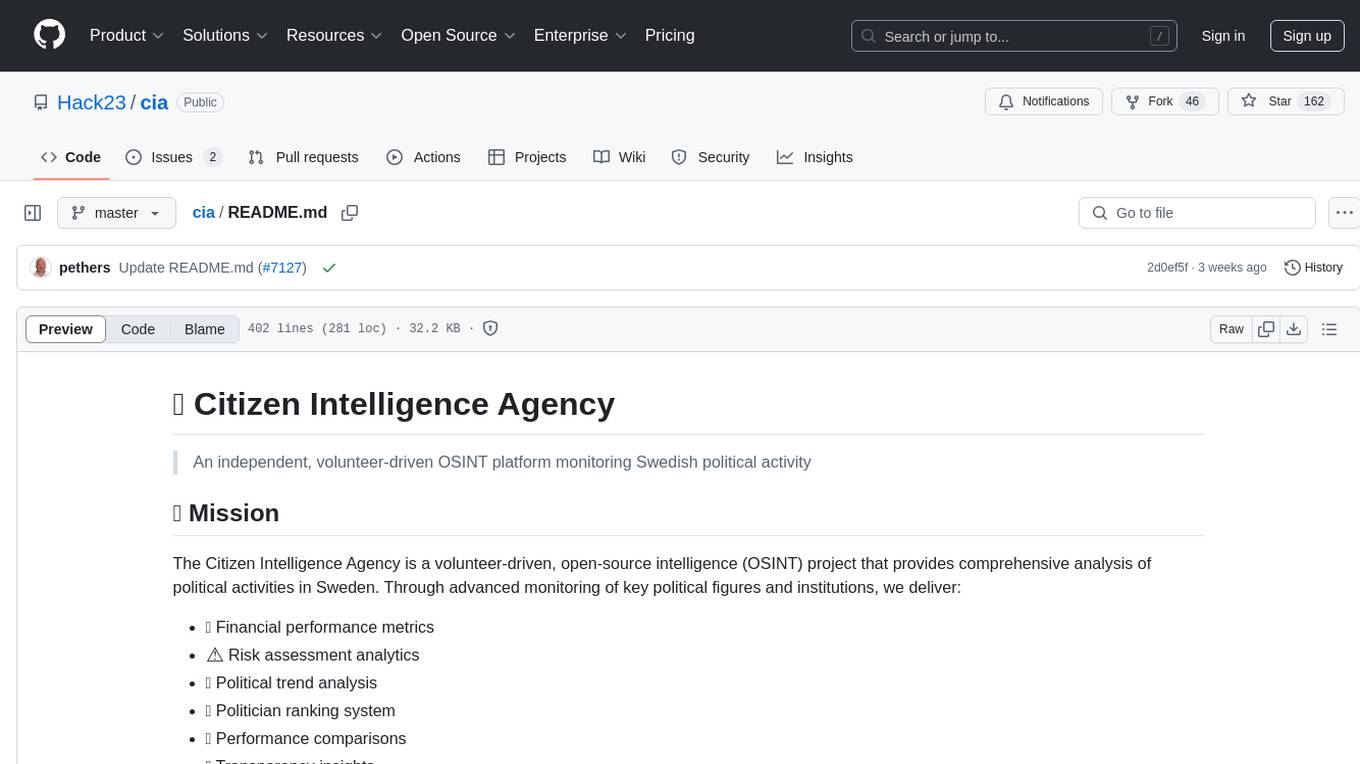Fork the cia repository
The image size is (1360, 764).
pyautogui.click(x=1165, y=101)
